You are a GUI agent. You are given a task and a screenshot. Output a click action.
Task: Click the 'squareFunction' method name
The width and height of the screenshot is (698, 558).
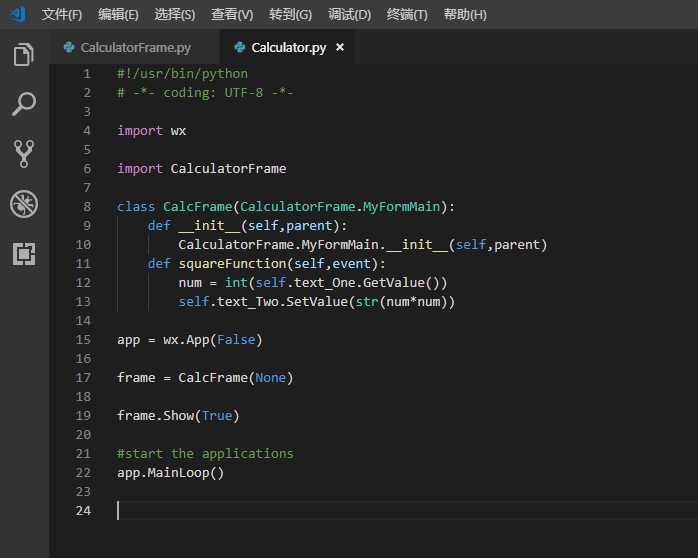[x=232, y=263]
